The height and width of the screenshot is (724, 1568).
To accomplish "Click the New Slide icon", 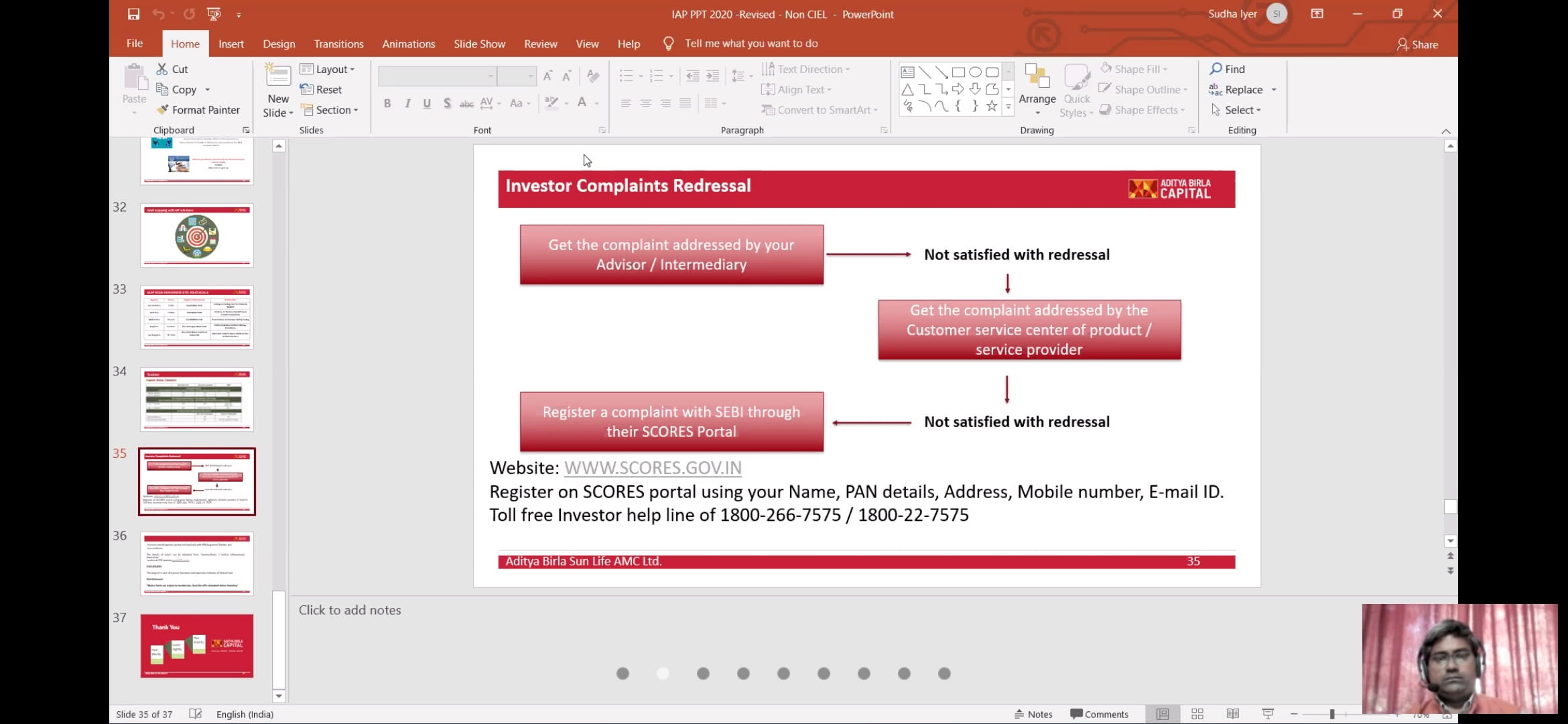I will (x=278, y=76).
